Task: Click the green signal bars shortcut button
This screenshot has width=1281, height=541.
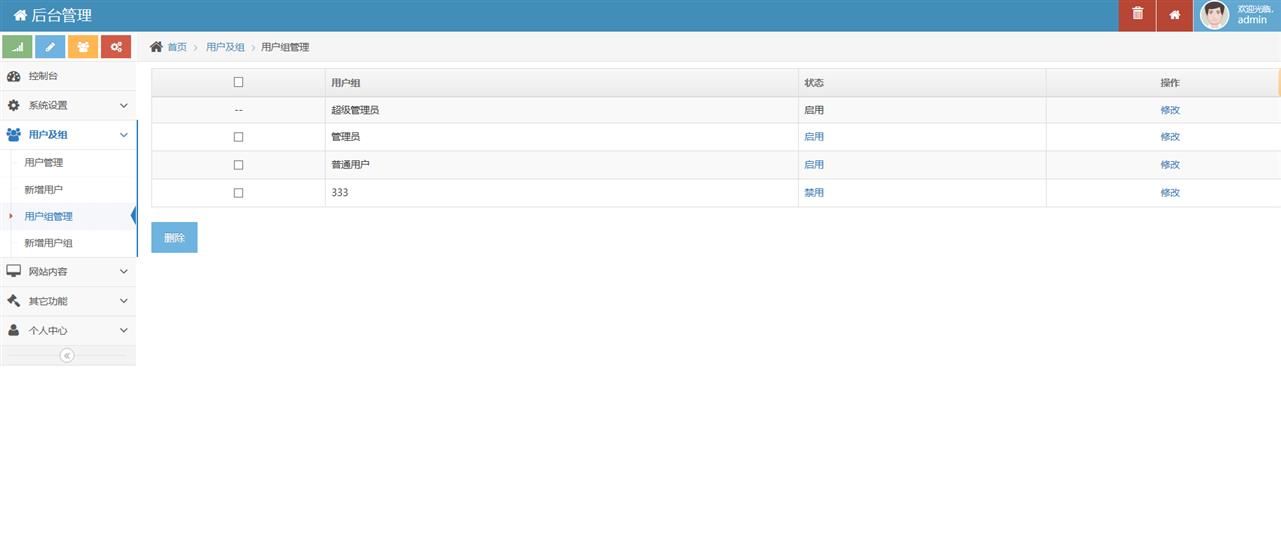Action: [x=17, y=47]
